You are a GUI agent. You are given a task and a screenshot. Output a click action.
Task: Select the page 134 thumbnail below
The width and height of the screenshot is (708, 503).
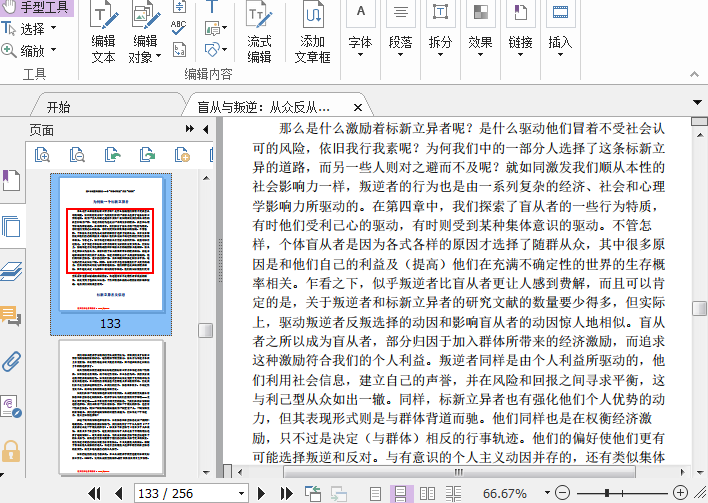111,408
